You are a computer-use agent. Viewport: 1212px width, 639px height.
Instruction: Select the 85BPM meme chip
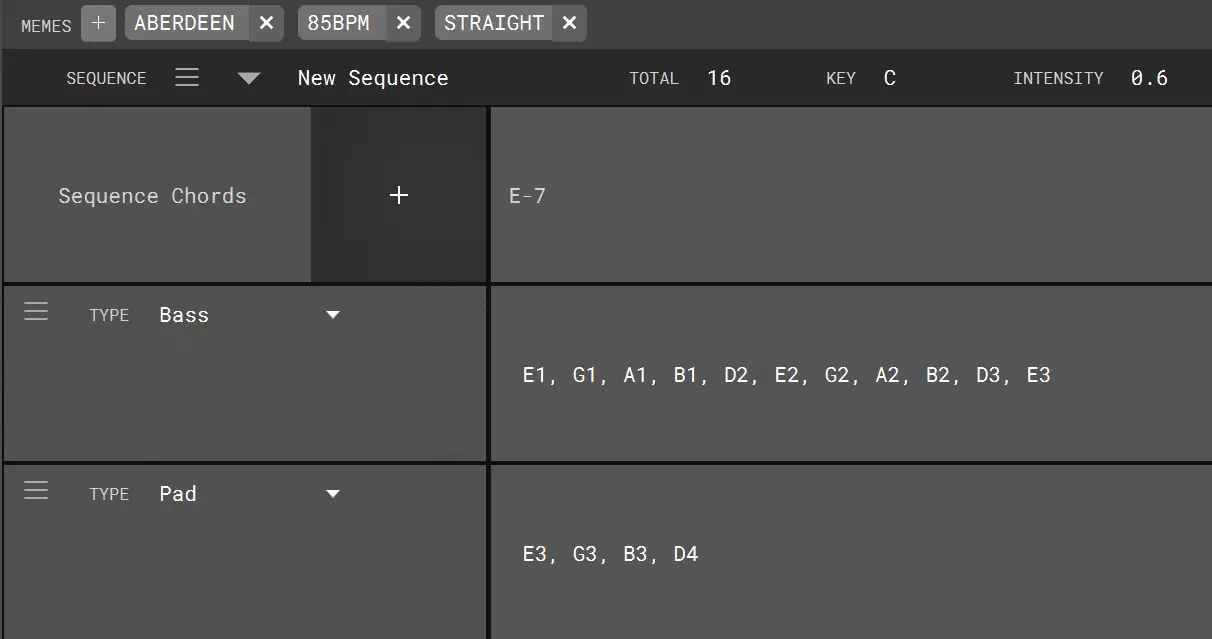pos(339,23)
